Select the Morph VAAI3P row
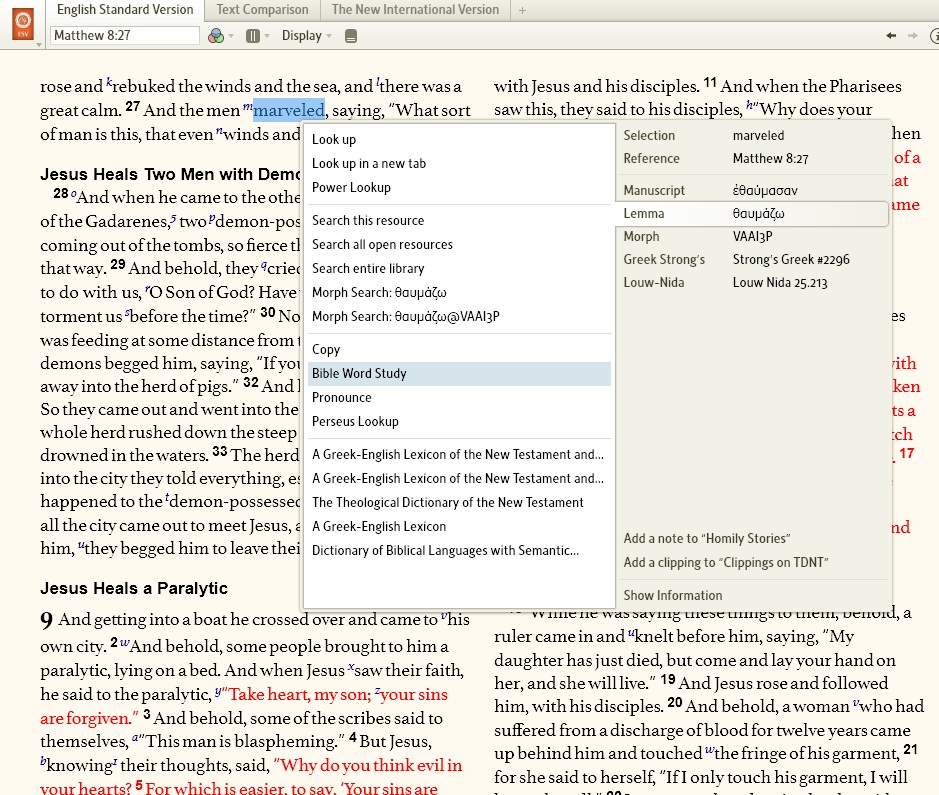 coord(753,236)
